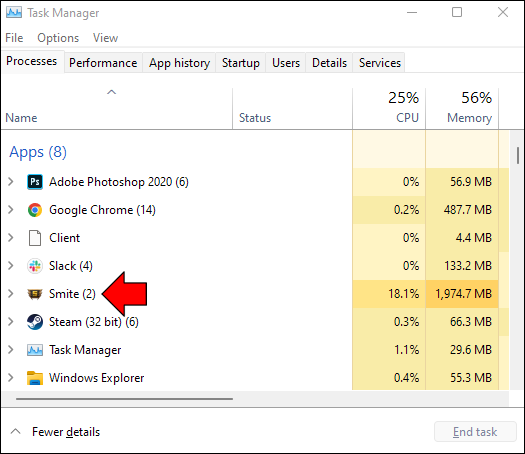Switch to the Details tab
Image resolution: width=525 pixels, height=454 pixels.
(x=329, y=63)
